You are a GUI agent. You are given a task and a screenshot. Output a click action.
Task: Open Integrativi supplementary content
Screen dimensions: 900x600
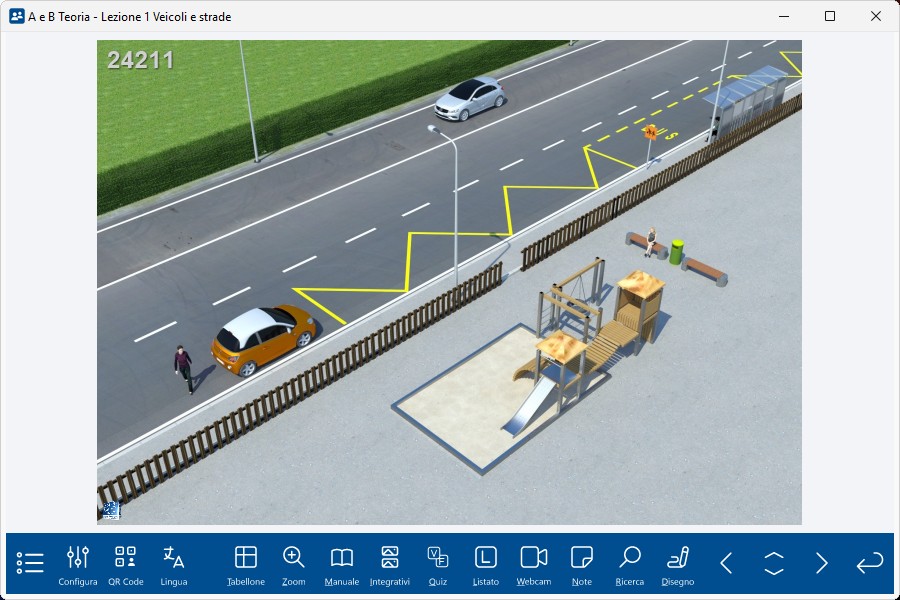(x=389, y=565)
